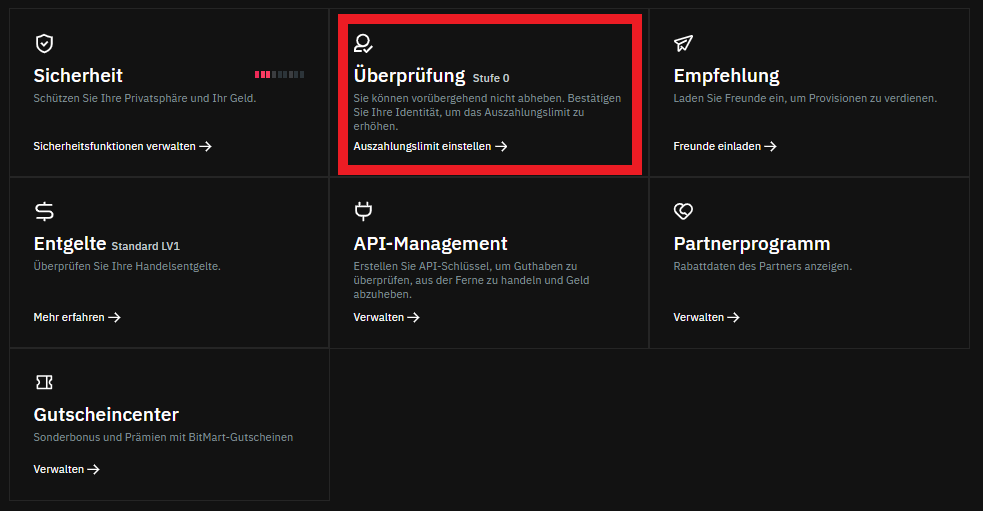Open the API-Management card heading
This screenshot has height=511, width=983.
pyautogui.click(x=430, y=244)
